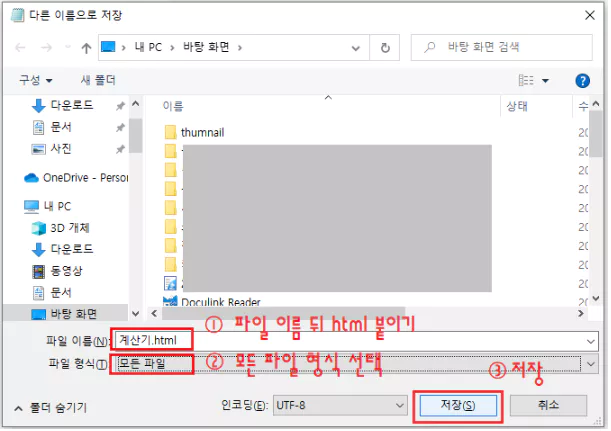
Task: Sort by the 이름 column header
Action: (173, 106)
